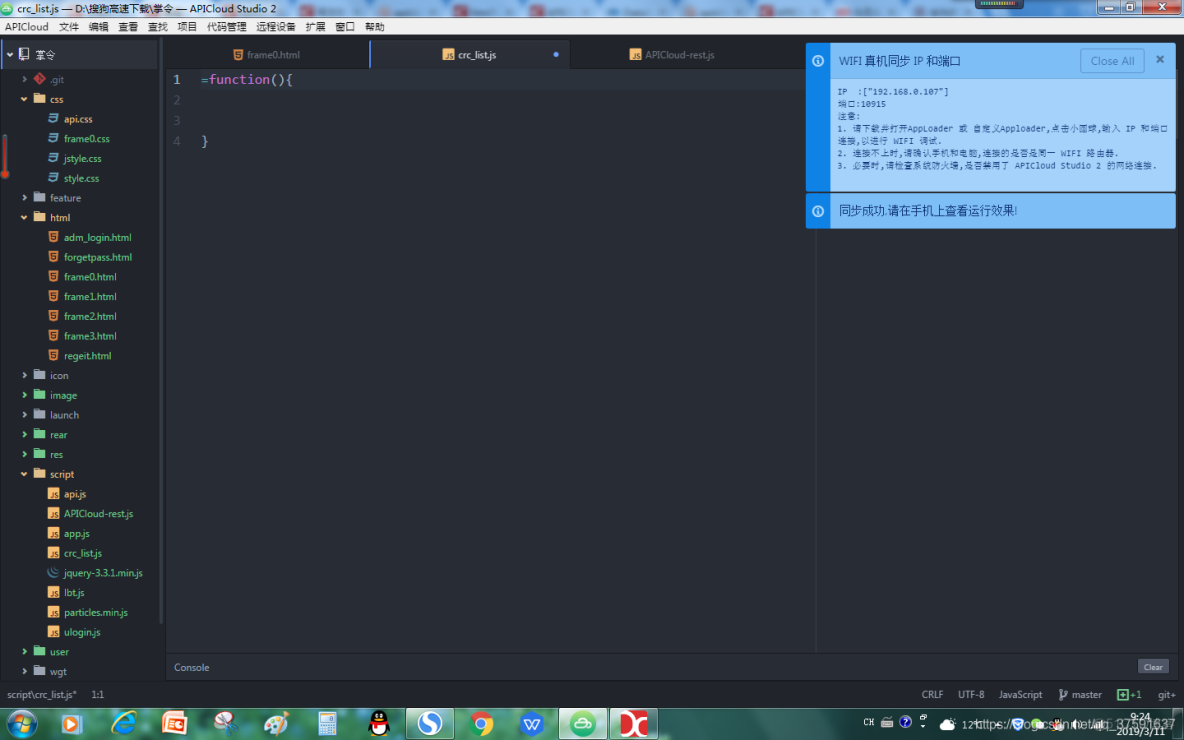Open regeit.html file icon
This screenshot has height=740, width=1184.
[x=53, y=356]
